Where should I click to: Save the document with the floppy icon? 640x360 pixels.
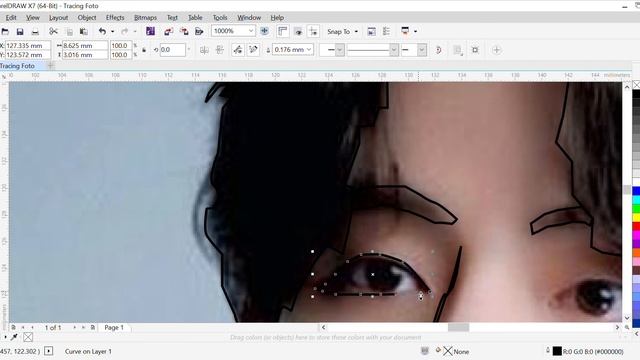pos(20,31)
